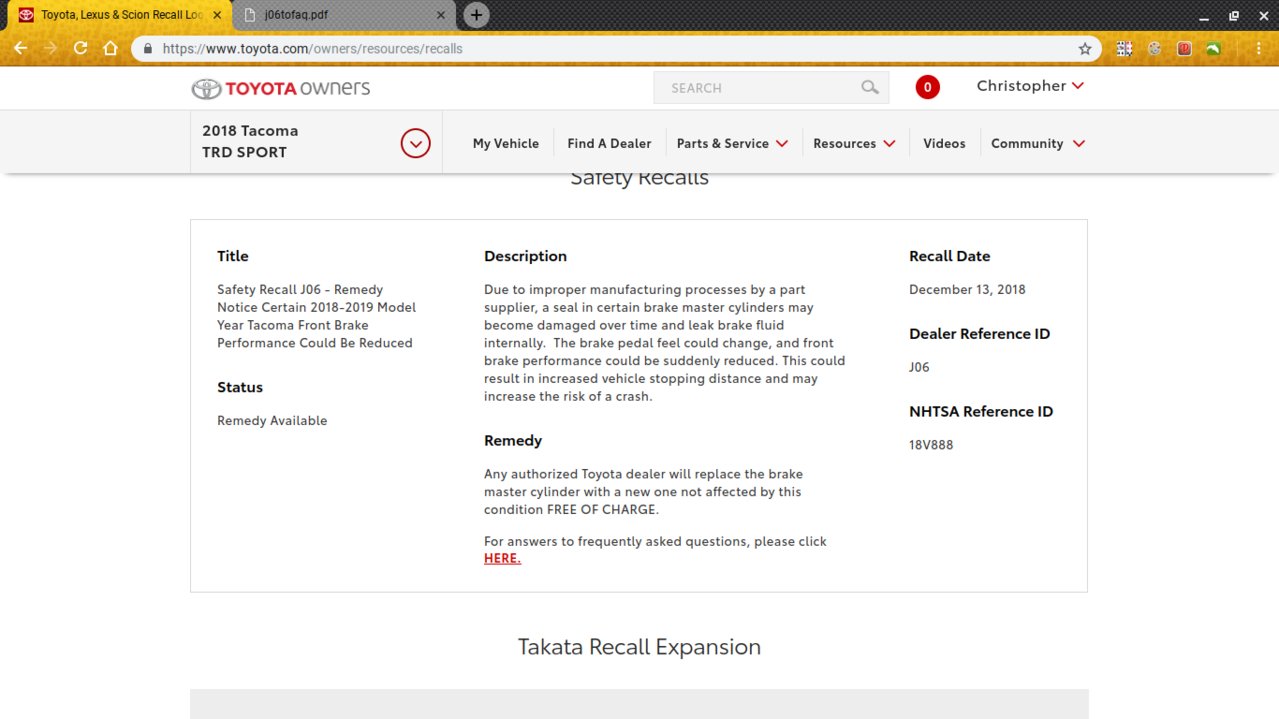Expand the Community menu

[x=1038, y=143]
